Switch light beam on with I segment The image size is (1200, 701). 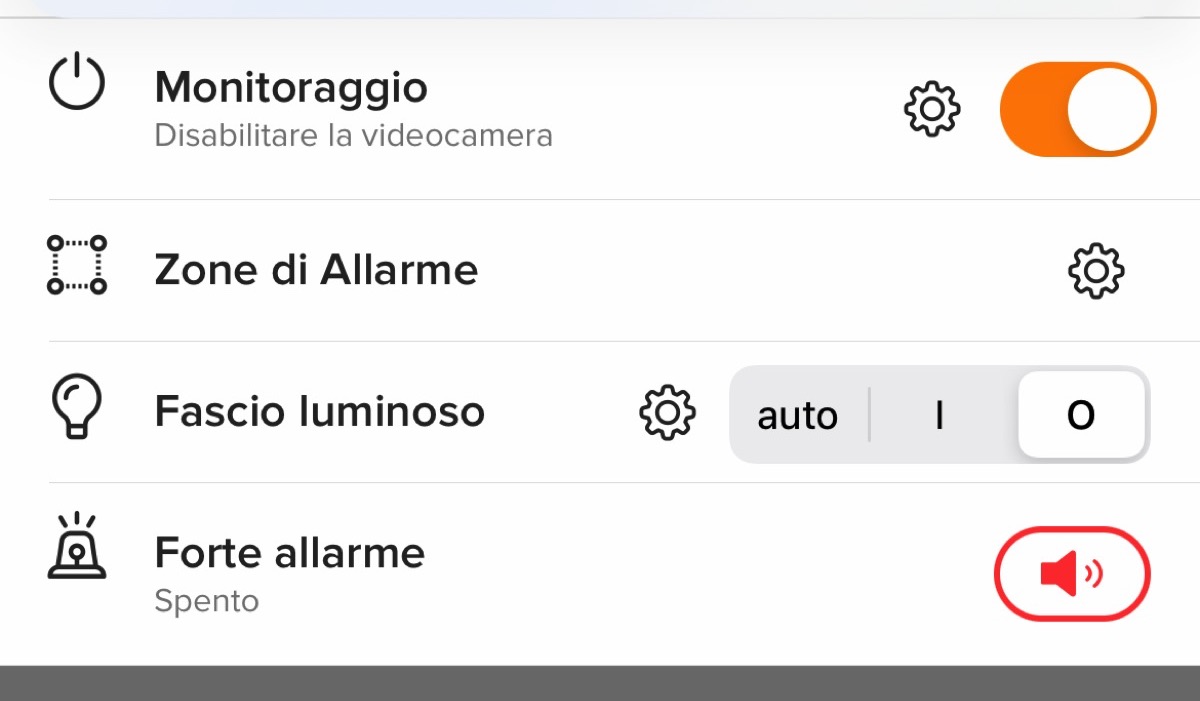pyautogui.click(x=939, y=415)
